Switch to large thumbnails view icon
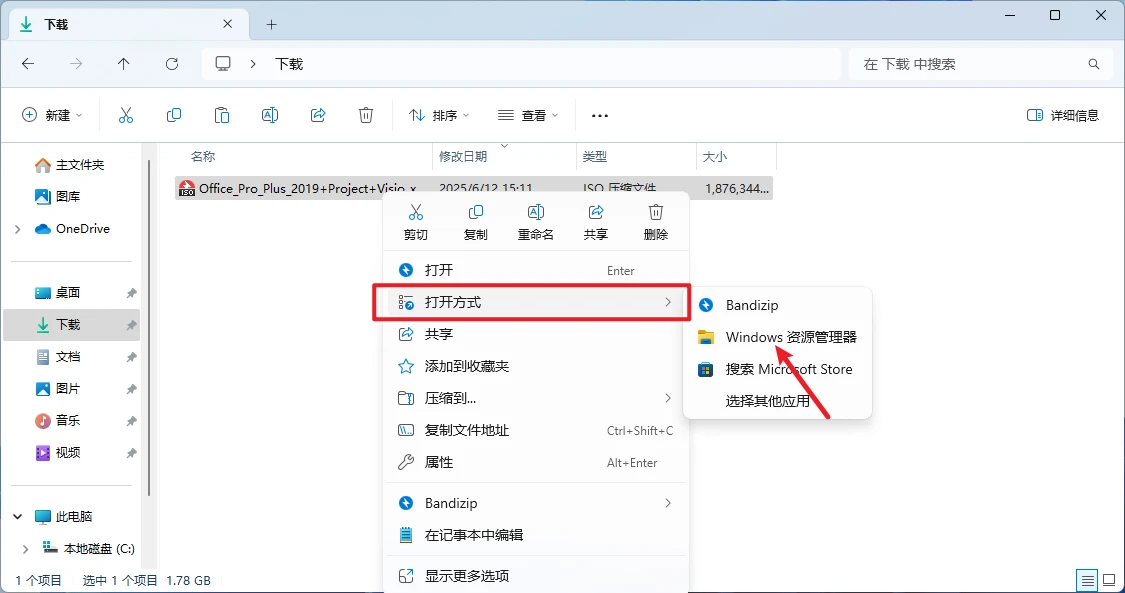The width and height of the screenshot is (1125, 593). pyautogui.click(x=1111, y=580)
